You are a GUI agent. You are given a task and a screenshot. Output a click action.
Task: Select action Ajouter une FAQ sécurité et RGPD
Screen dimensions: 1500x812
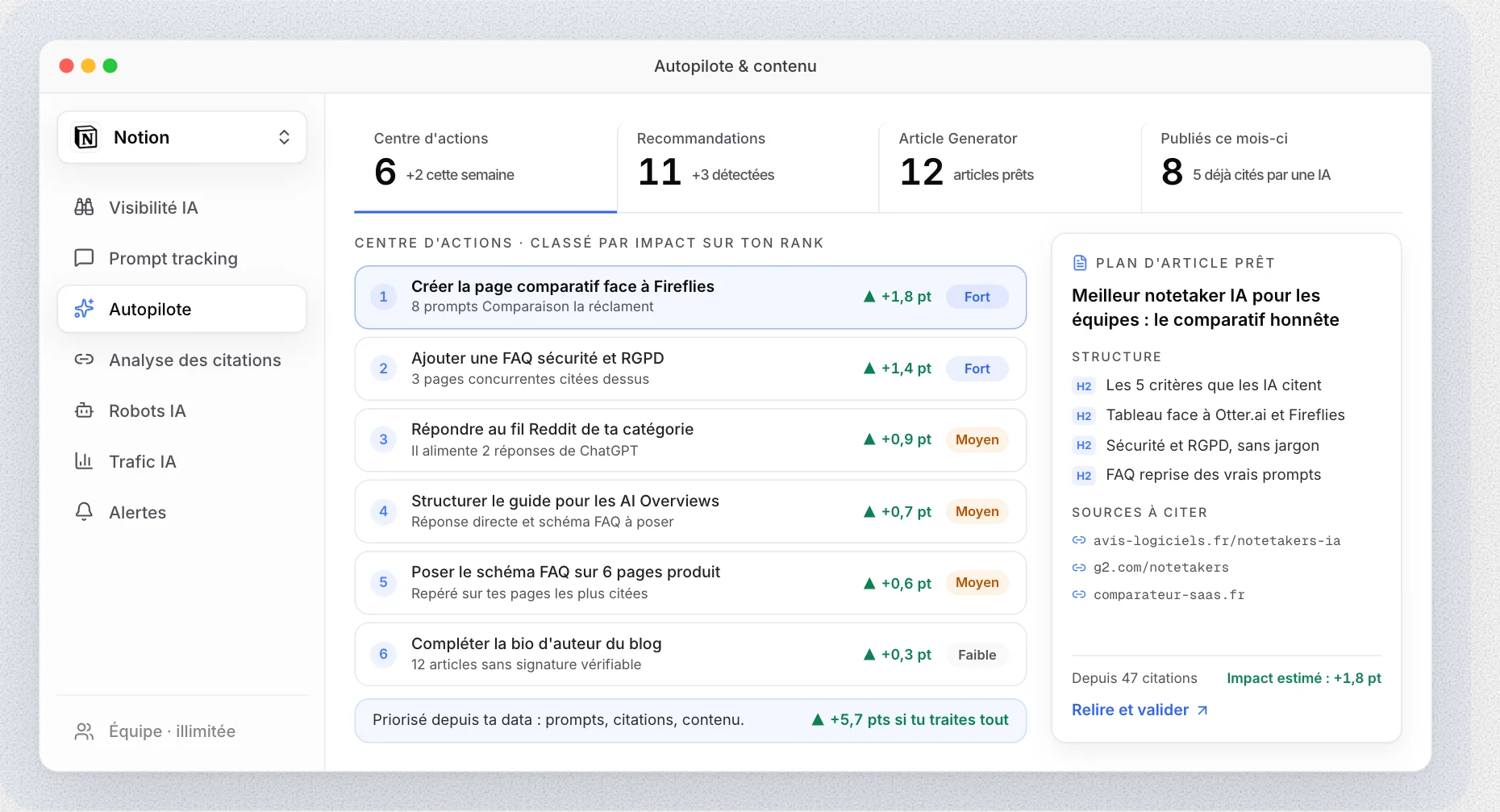click(x=690, y=369)
